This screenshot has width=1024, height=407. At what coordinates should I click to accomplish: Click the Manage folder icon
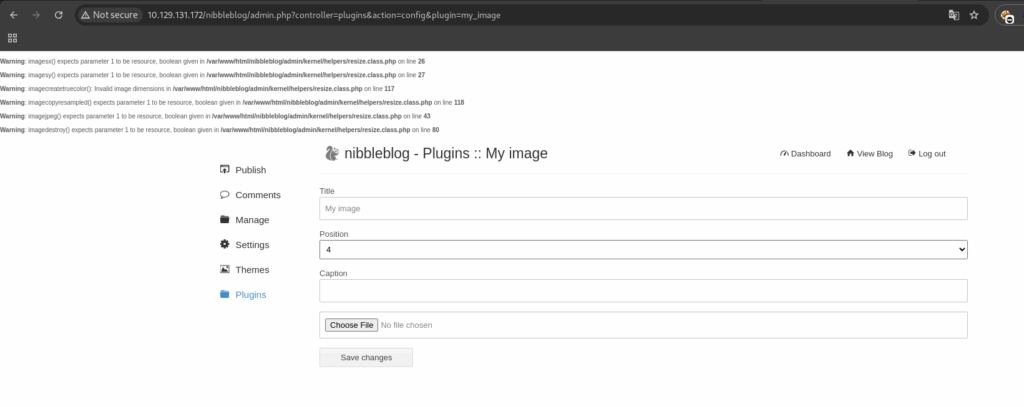pos(225,220)
